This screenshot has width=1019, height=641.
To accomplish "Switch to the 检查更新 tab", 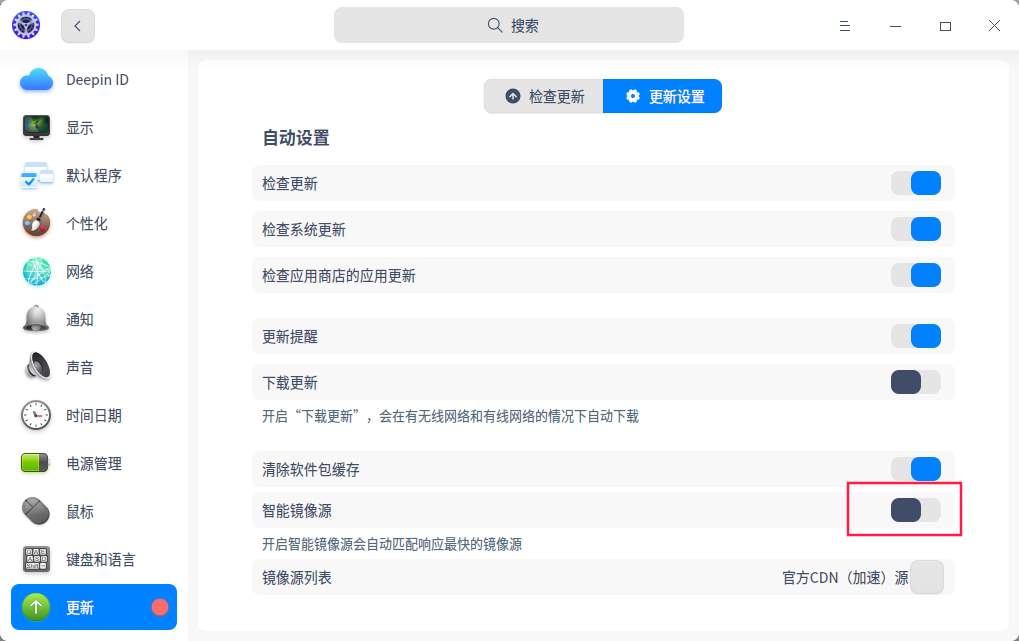I will coord(544,96).
